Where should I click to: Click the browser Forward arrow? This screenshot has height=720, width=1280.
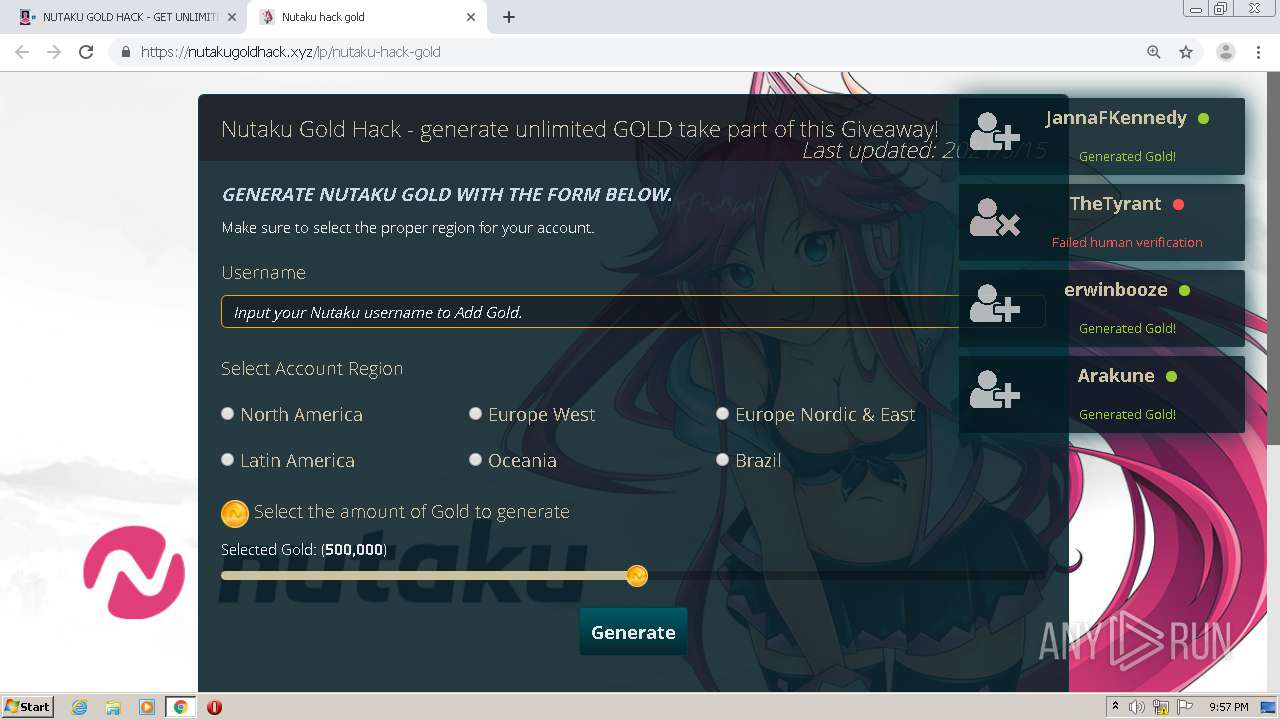click(x=54, y=52)
